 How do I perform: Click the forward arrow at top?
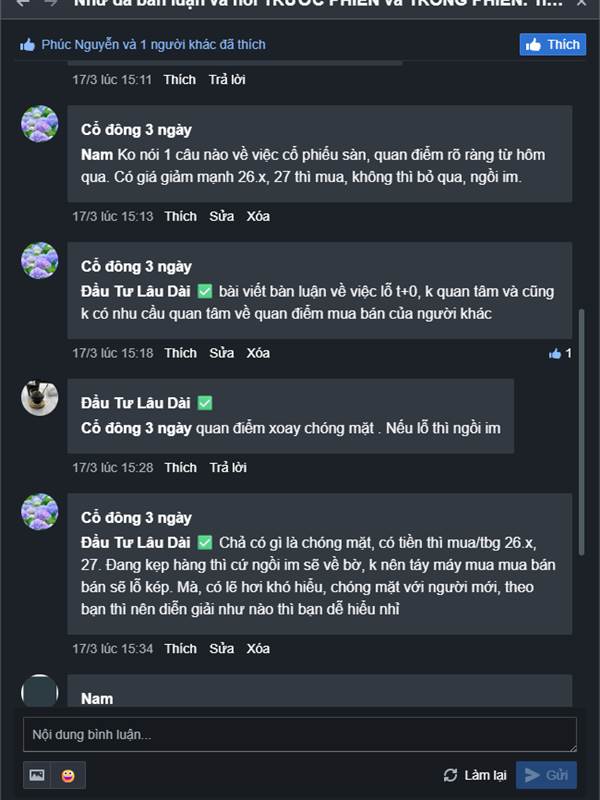pos(50,3)
